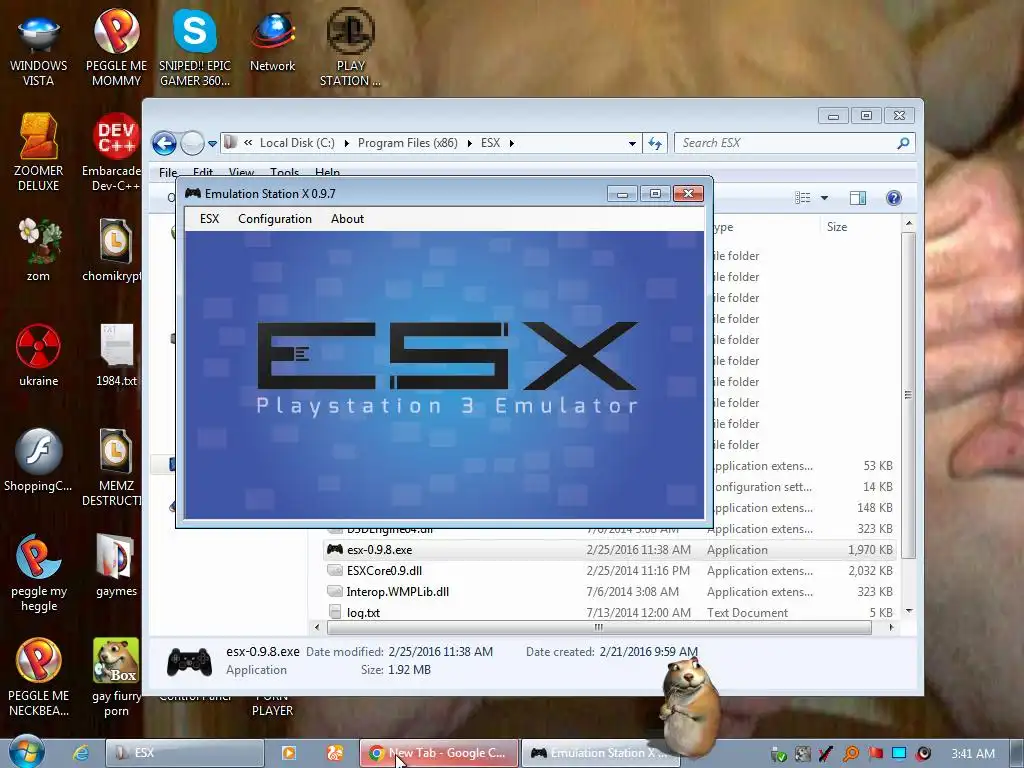The width and height of the screenshot is (1024, 768).
Task: Open the PEGGLE ME MOMMY desktop icon
Action: click(x=116, y=48)
